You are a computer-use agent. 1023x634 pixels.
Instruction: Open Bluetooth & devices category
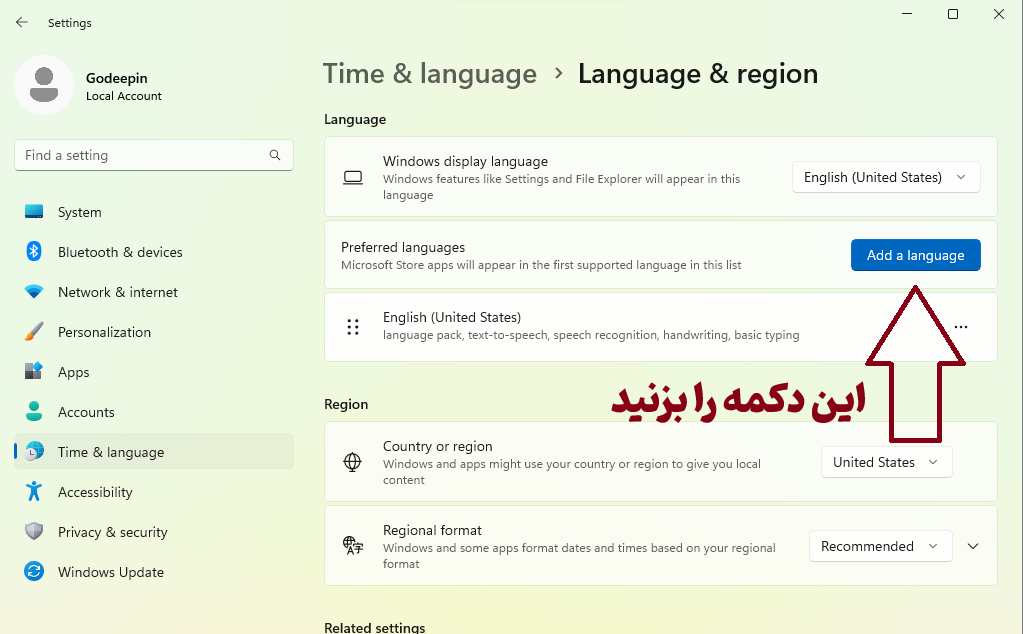154,252
